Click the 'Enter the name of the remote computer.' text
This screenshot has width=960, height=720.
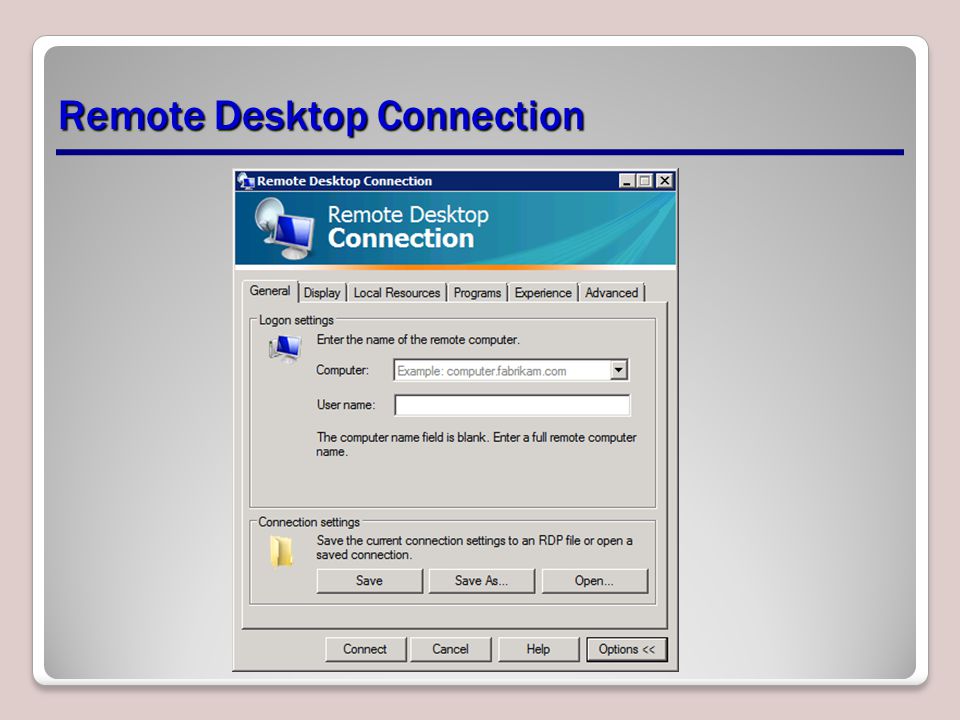coord(418,340)
